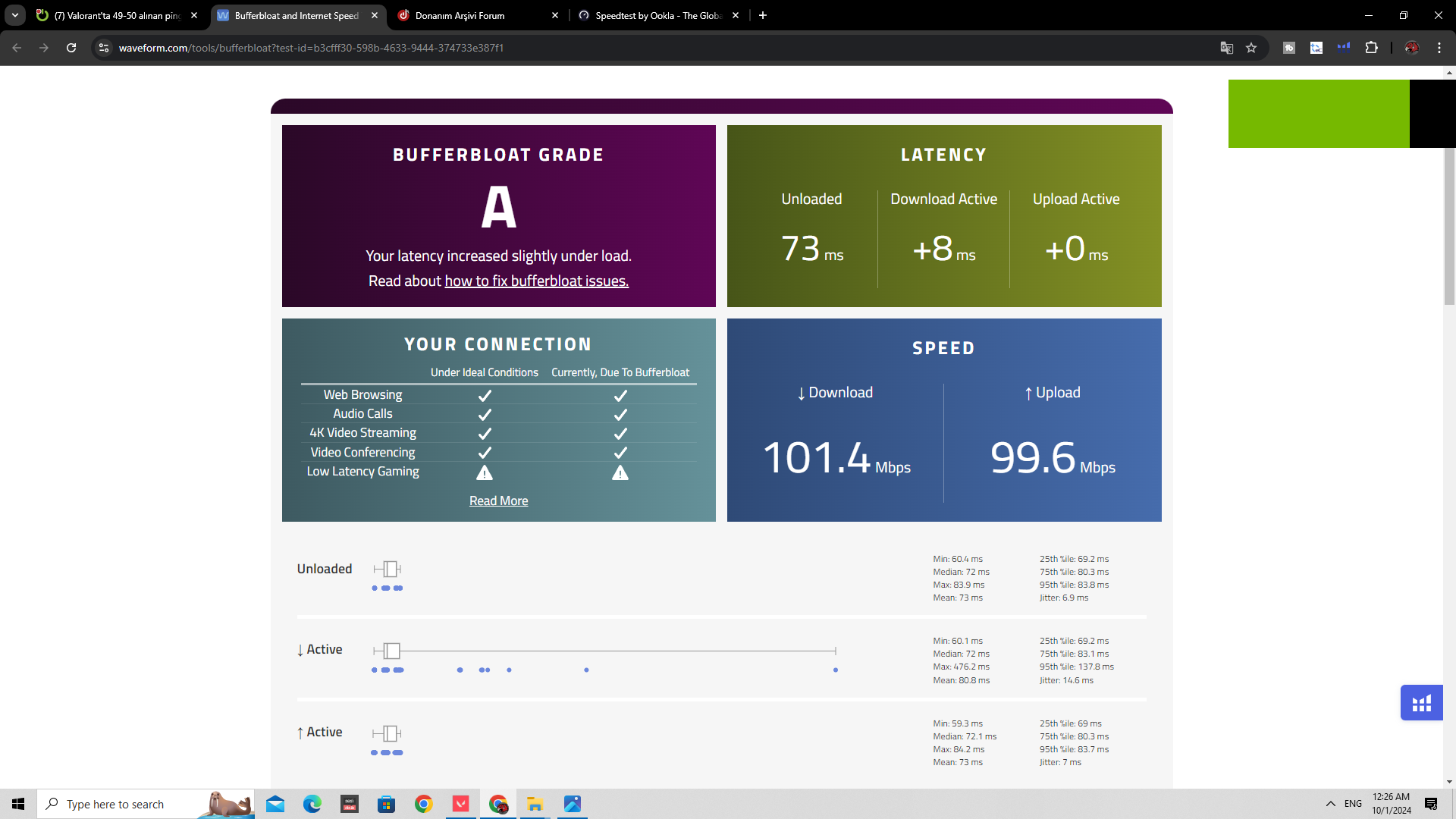Viewport: 1456px width, 819px height.
Task: Open the Trustburn tb extension
Action: point(1289,48)
